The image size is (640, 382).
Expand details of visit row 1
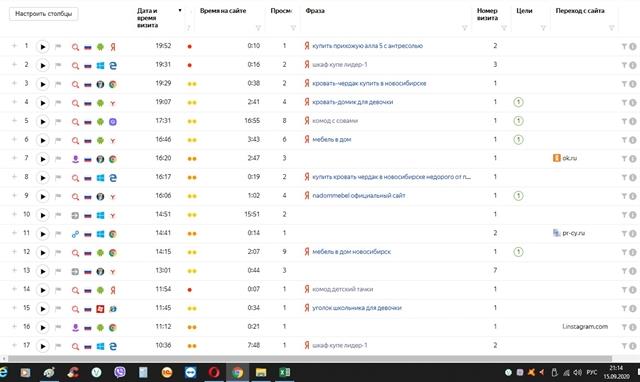[x=14, y=46]
